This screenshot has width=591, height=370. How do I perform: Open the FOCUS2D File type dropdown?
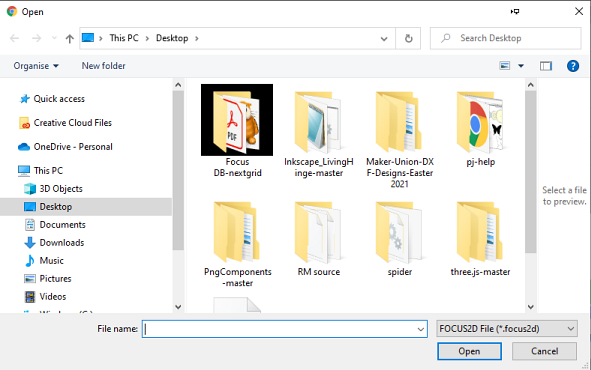(x=507, y=329)
